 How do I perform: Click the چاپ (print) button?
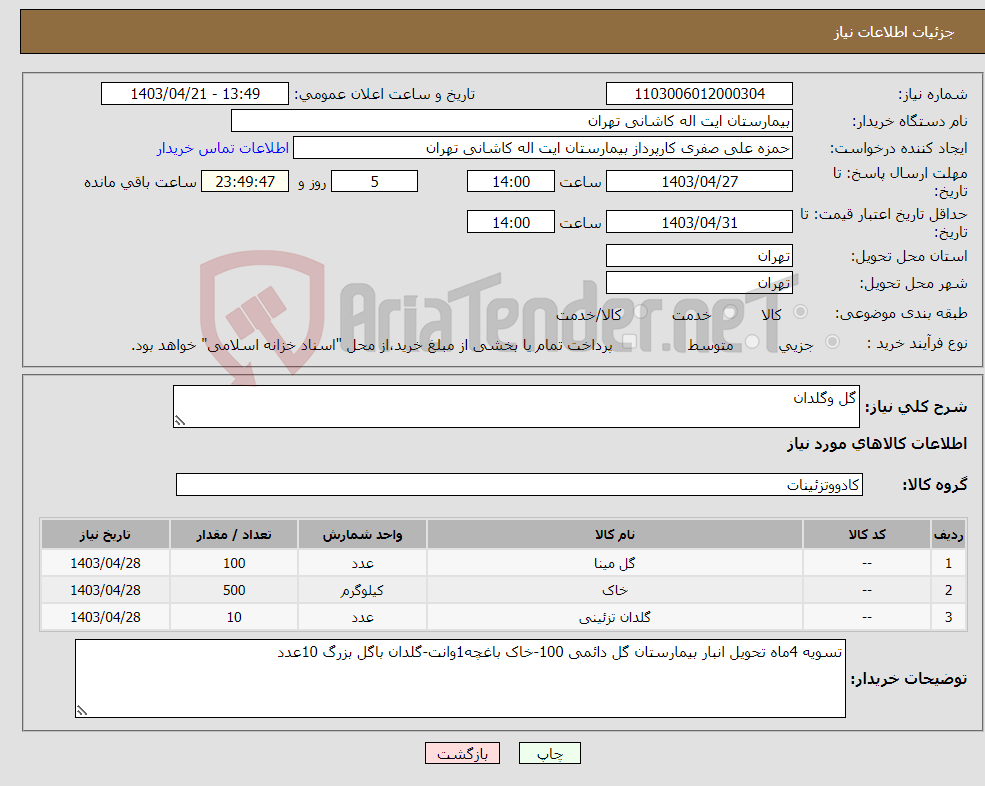550,753
